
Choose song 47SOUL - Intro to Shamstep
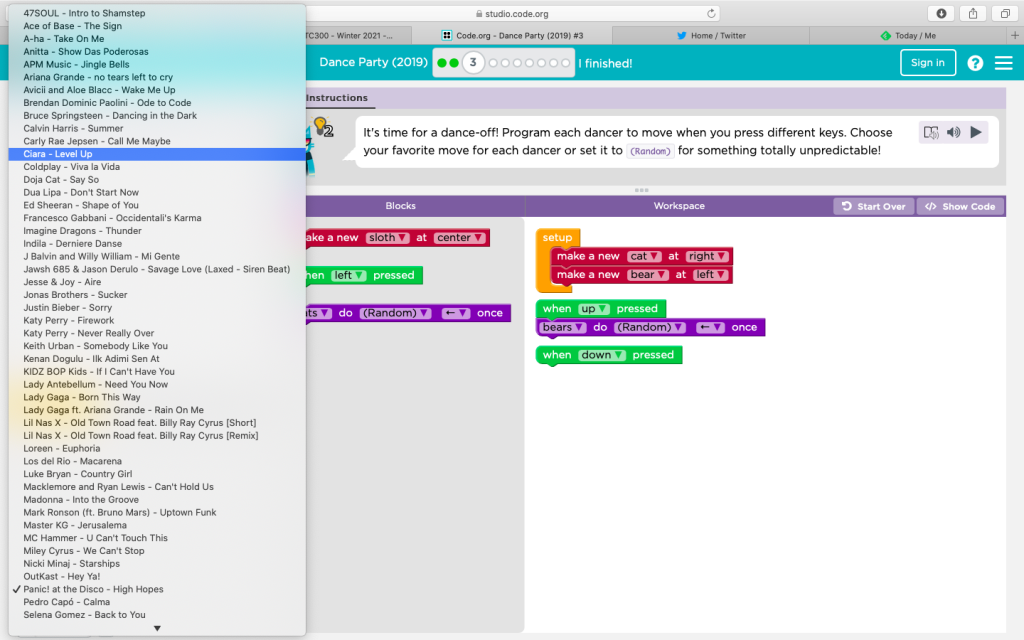157,13
